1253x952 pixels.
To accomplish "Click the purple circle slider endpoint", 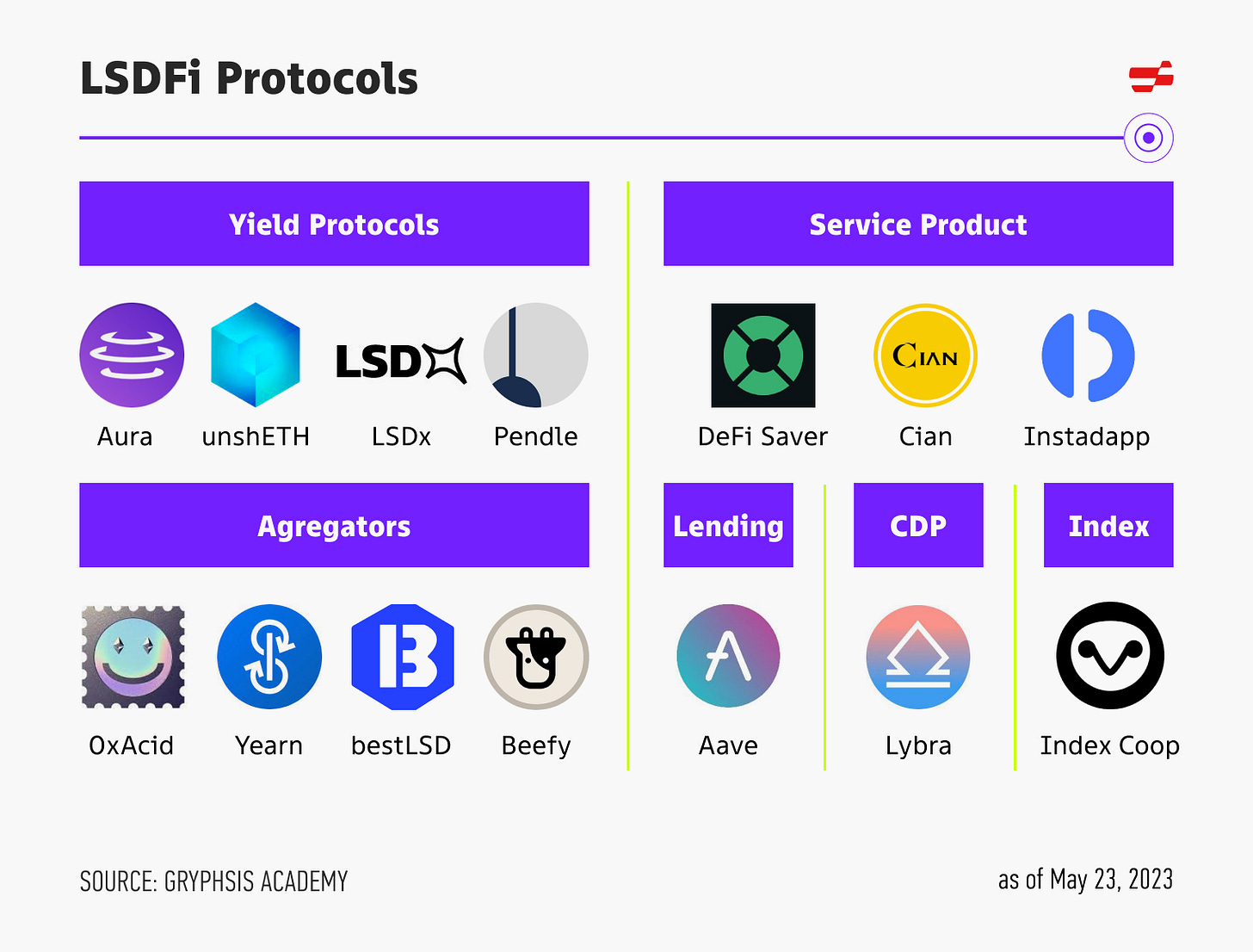I will [1148, 138].
